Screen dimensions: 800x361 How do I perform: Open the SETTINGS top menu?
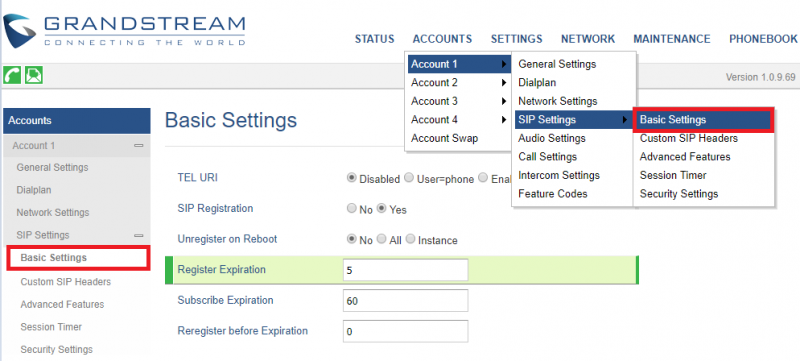point(516,39)
